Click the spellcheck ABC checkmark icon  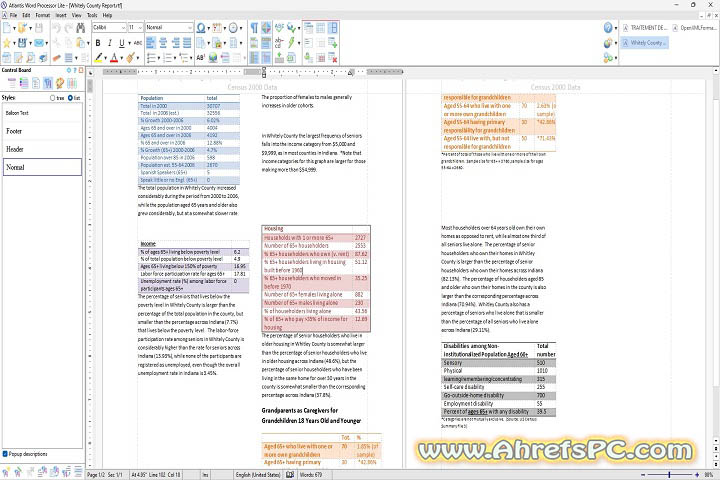pyautogui.click(x=279, y=28)
